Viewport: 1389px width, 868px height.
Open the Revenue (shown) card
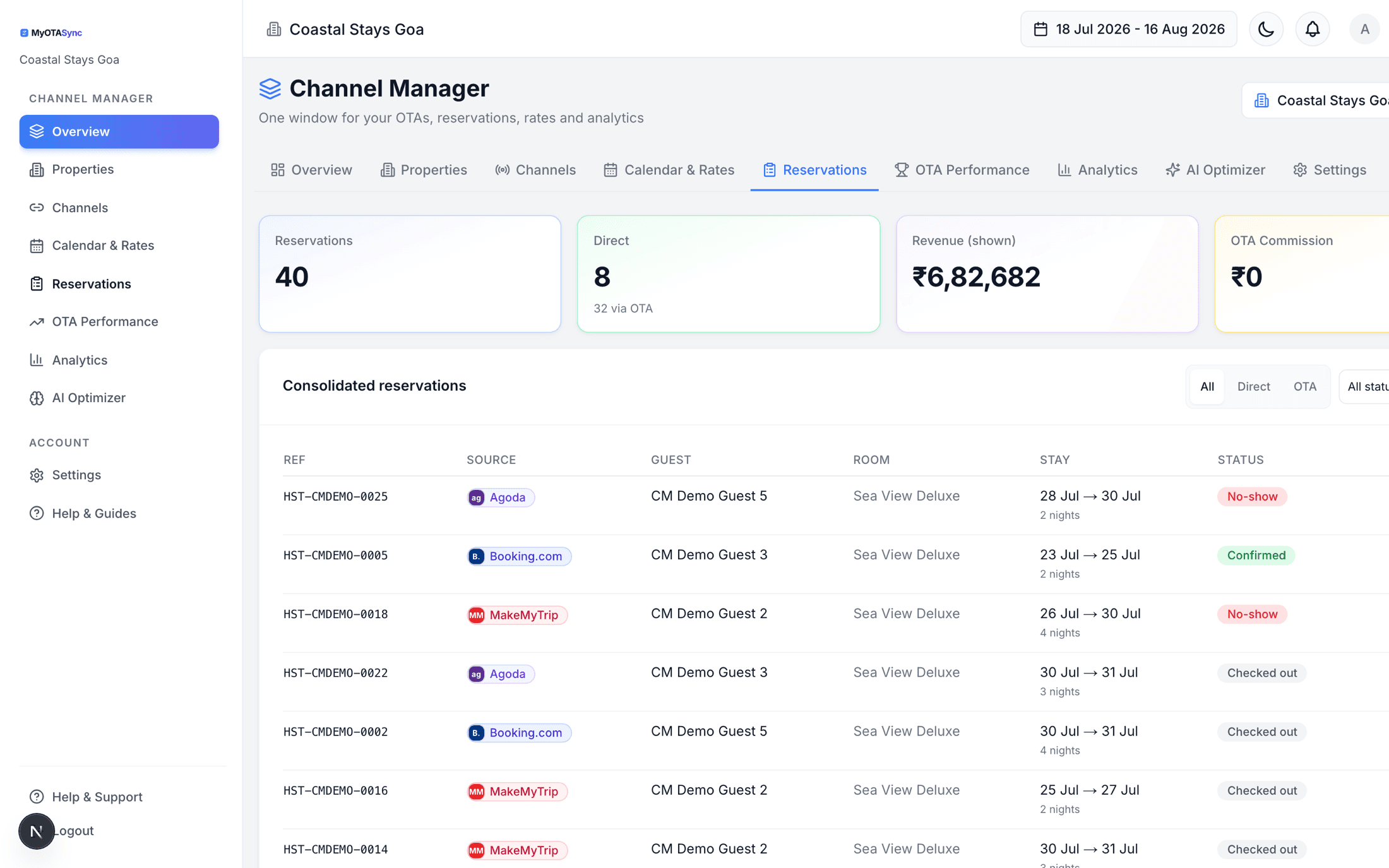(x=1047, y=274)
